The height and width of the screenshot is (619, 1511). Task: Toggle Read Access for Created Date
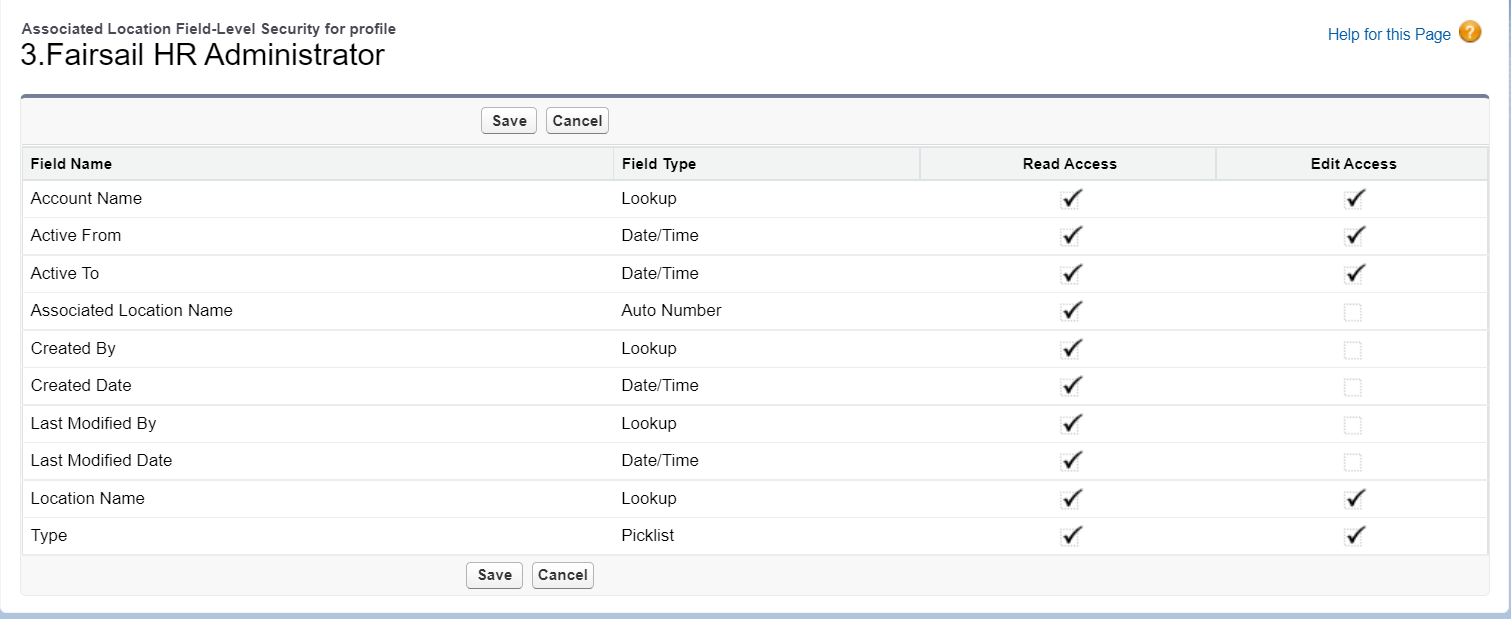[x=1071, y=386]
